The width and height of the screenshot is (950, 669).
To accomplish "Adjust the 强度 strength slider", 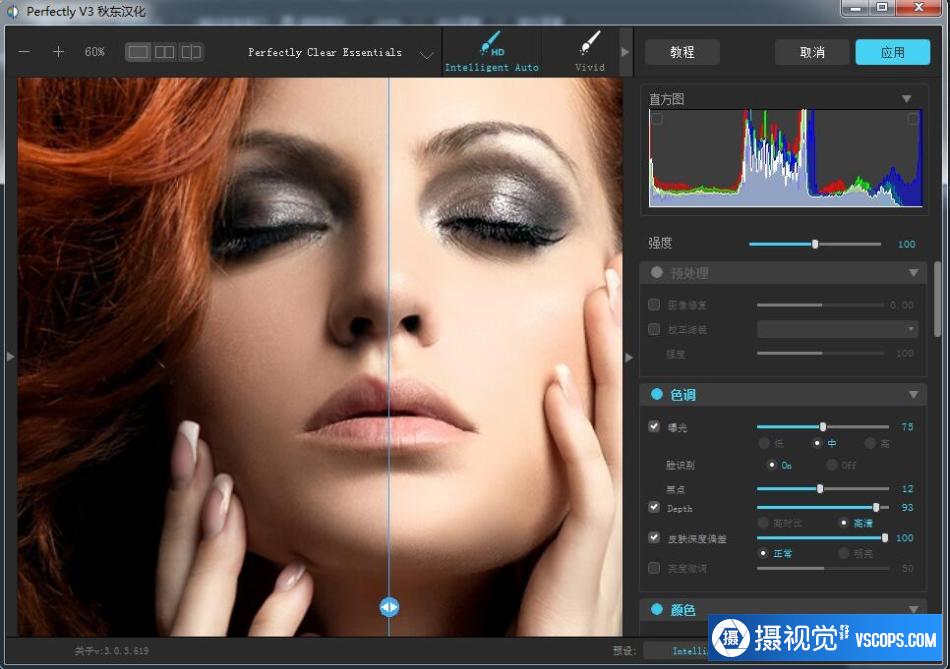I will tap(815, 244).
